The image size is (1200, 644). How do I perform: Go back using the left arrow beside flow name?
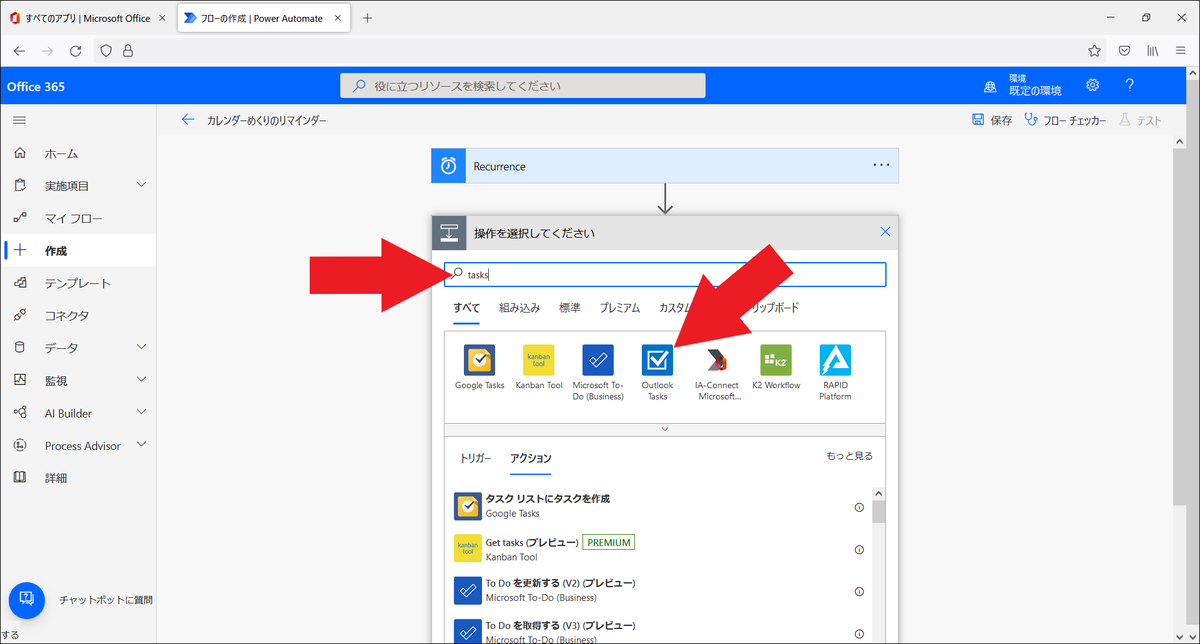[188, 120]
